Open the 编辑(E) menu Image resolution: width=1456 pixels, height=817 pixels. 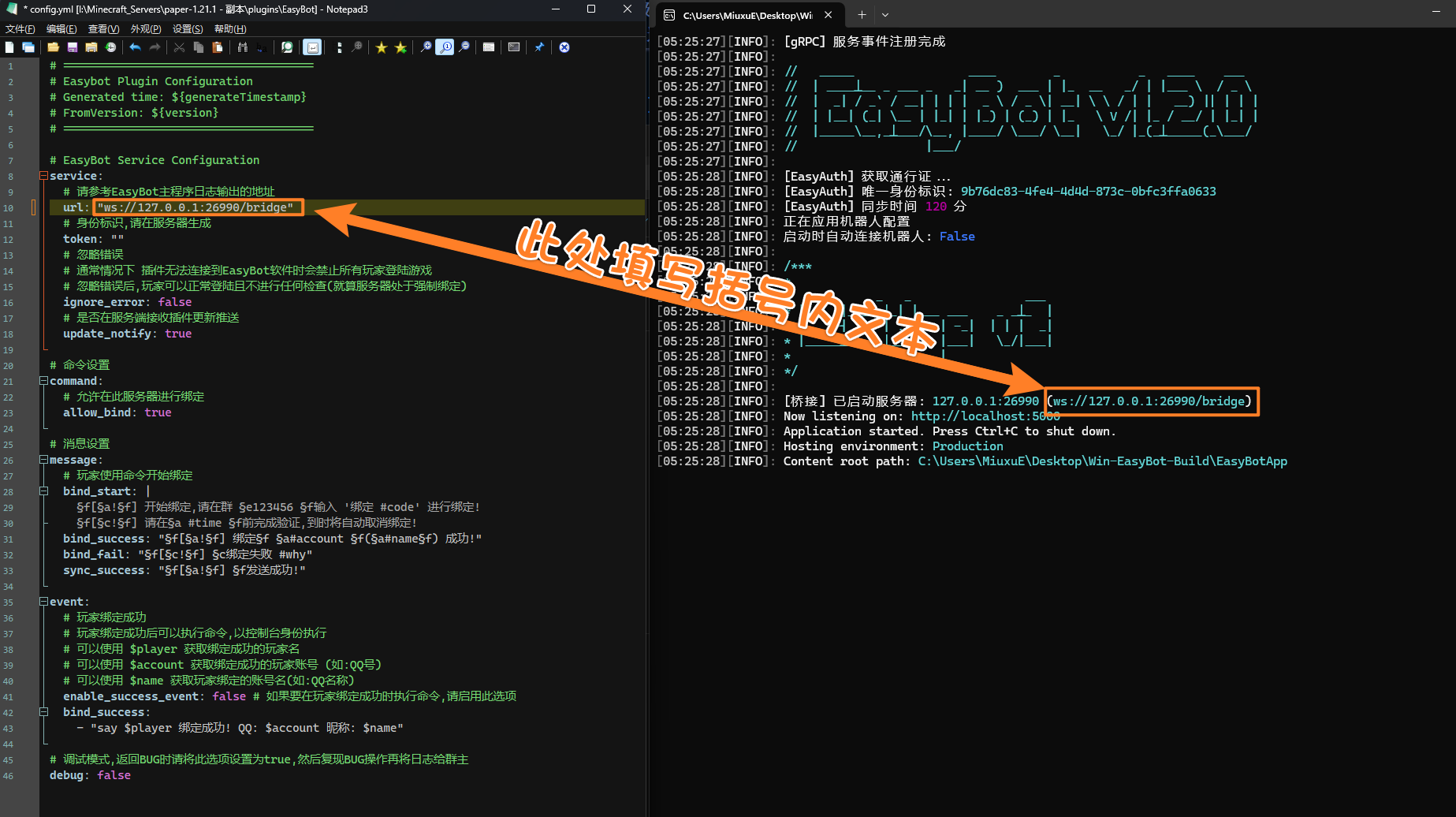tap(61, 28)
